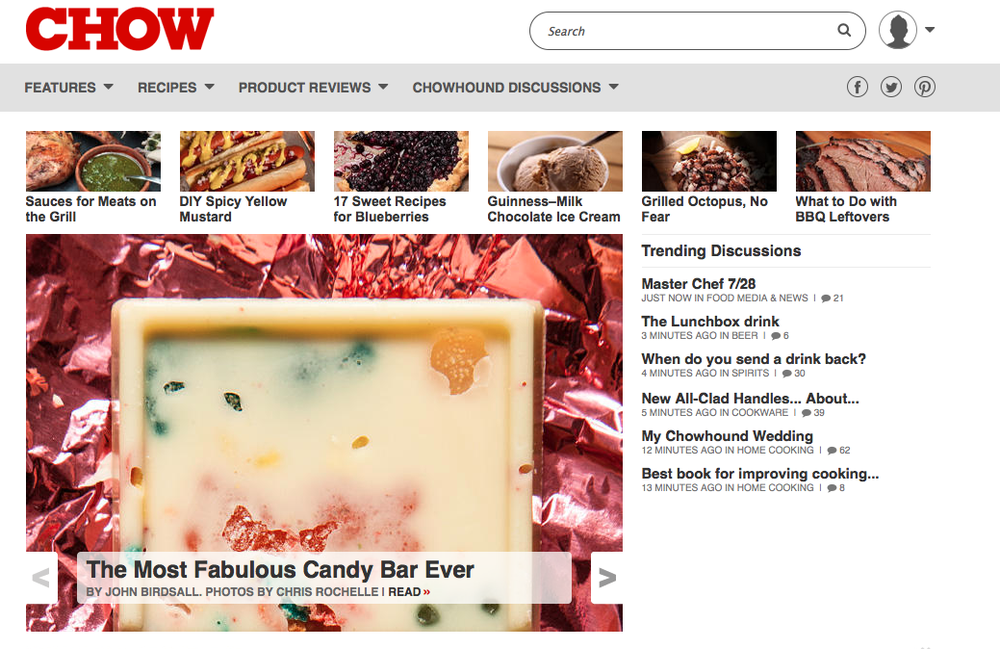Open the Facebook icon in the nav bar
Viewport: 1000px width, 649px height.
pyautogui.click(x=857, y=87)
